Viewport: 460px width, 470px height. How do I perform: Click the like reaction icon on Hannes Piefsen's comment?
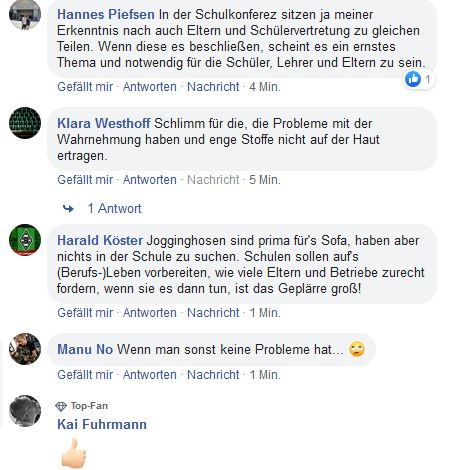[x=413, y=79]
